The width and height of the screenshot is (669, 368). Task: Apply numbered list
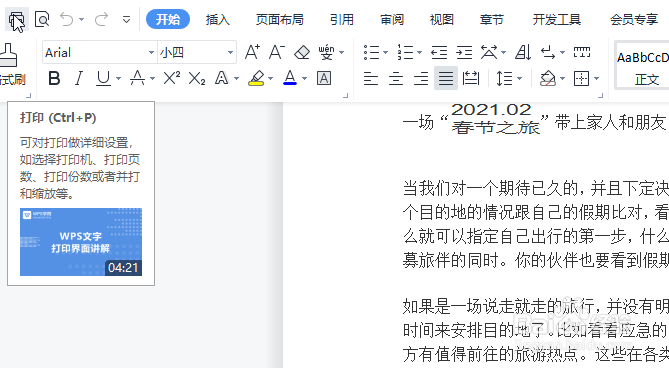point(405,52)
